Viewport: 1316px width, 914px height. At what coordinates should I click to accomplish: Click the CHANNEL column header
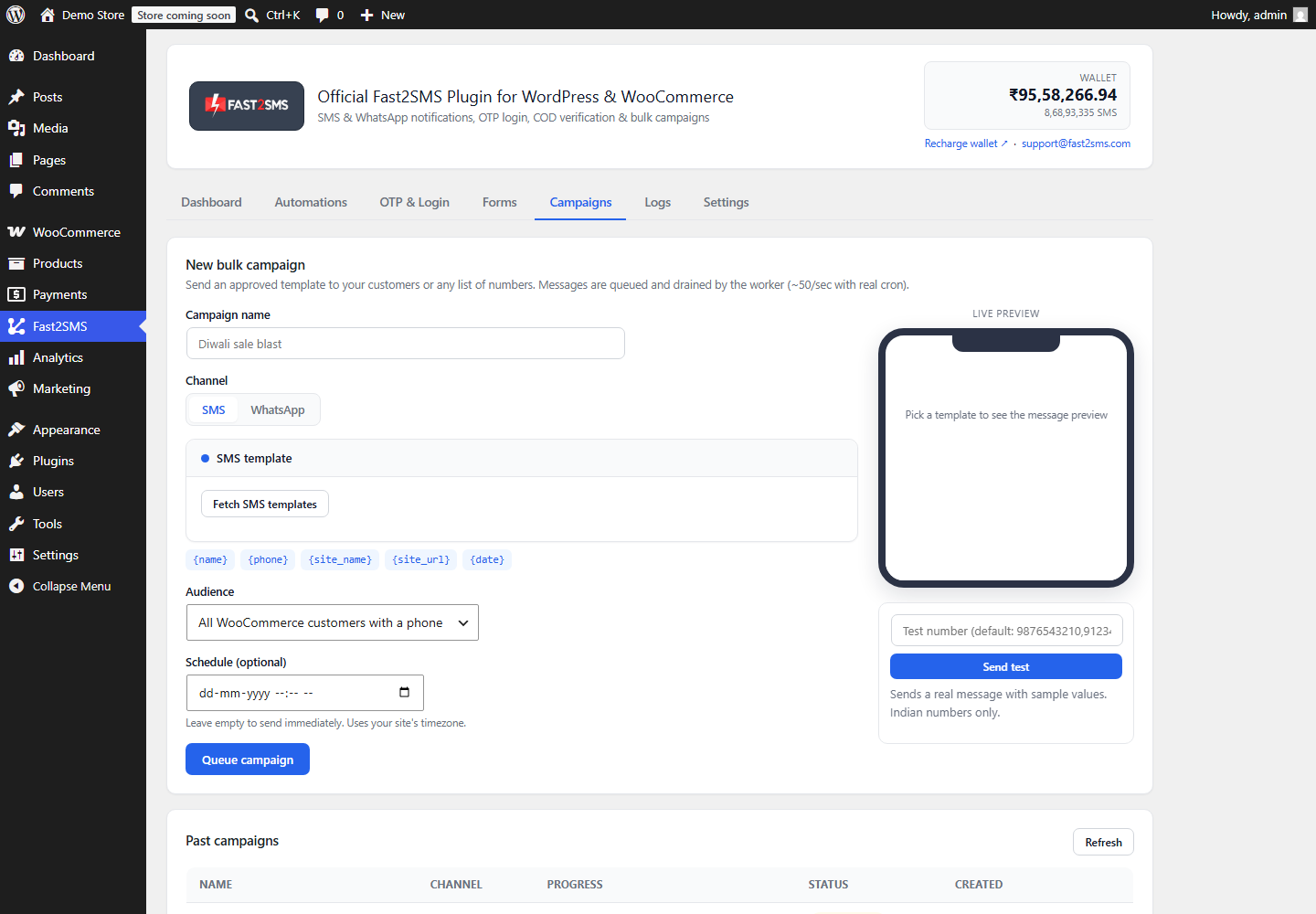(x=456, y=885)
